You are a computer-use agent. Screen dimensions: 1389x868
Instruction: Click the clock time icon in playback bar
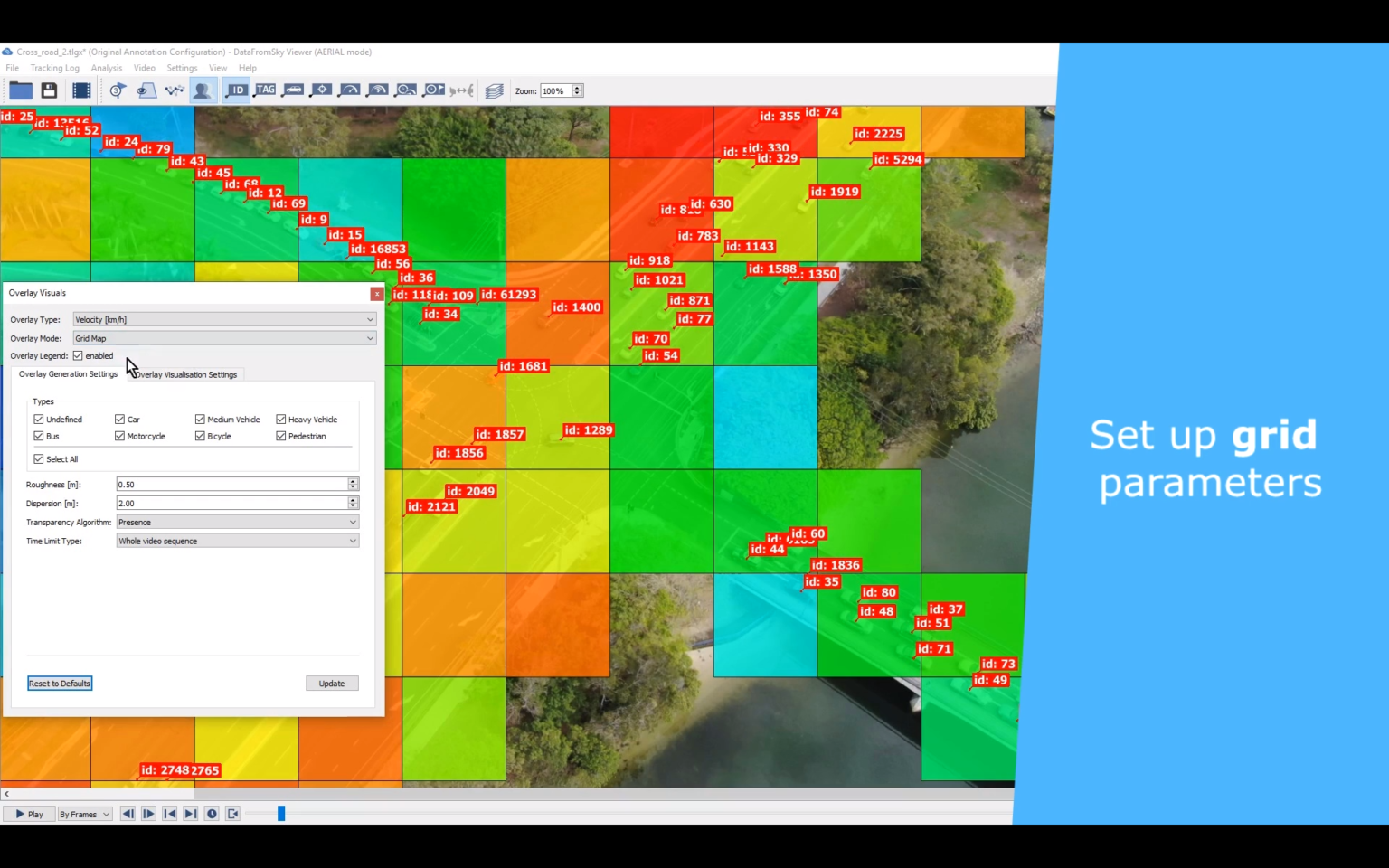pos(212,814)
